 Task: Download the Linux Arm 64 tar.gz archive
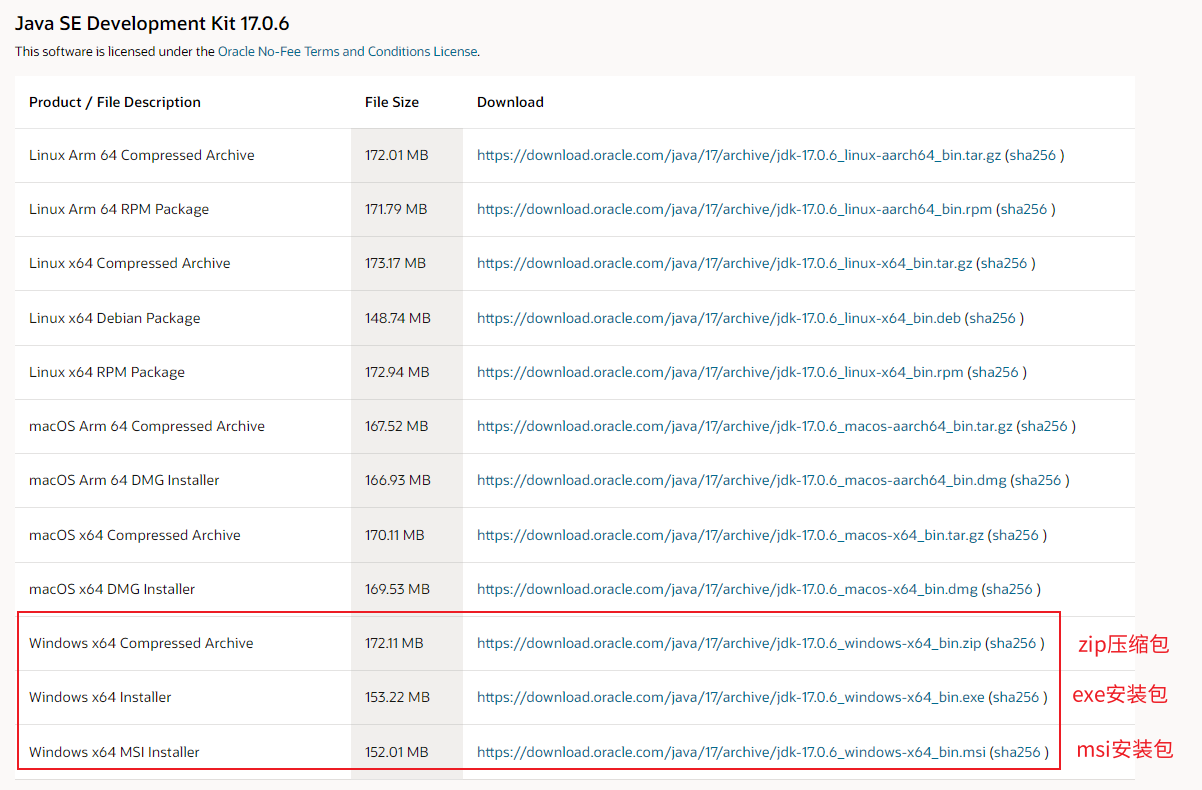[x=738, y=155]
